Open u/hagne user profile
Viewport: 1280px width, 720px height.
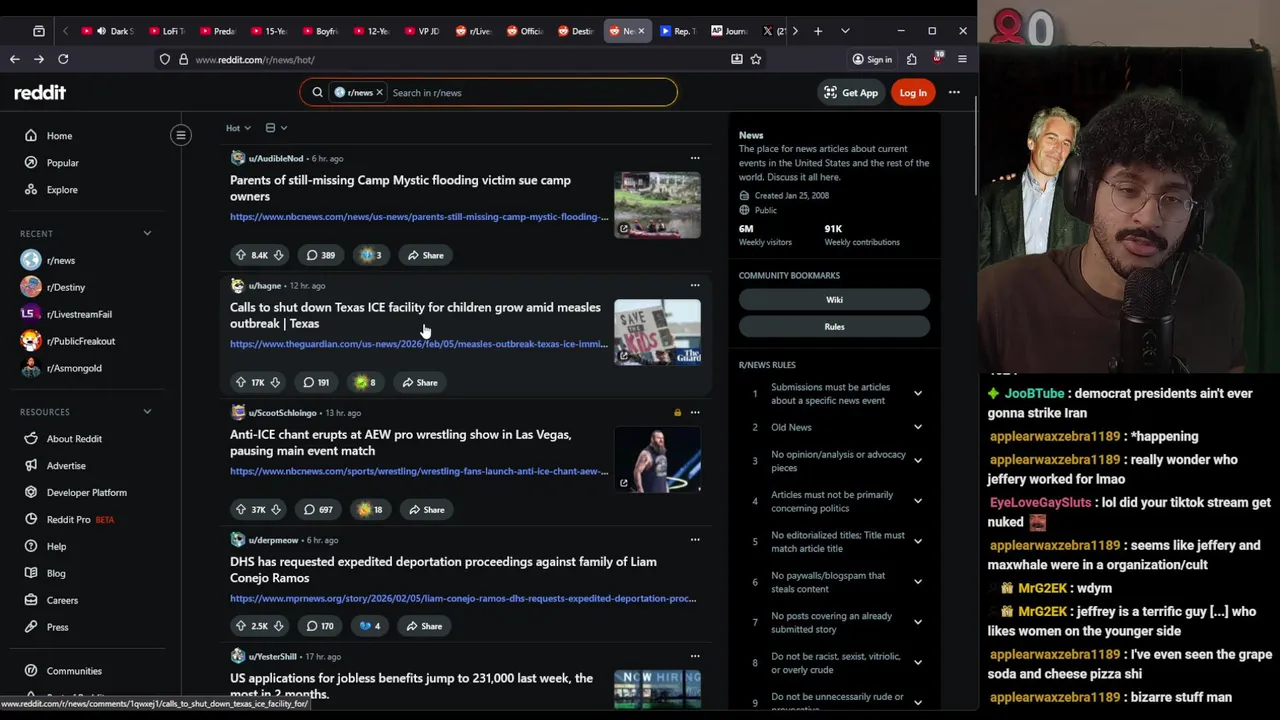click(265, 285)
